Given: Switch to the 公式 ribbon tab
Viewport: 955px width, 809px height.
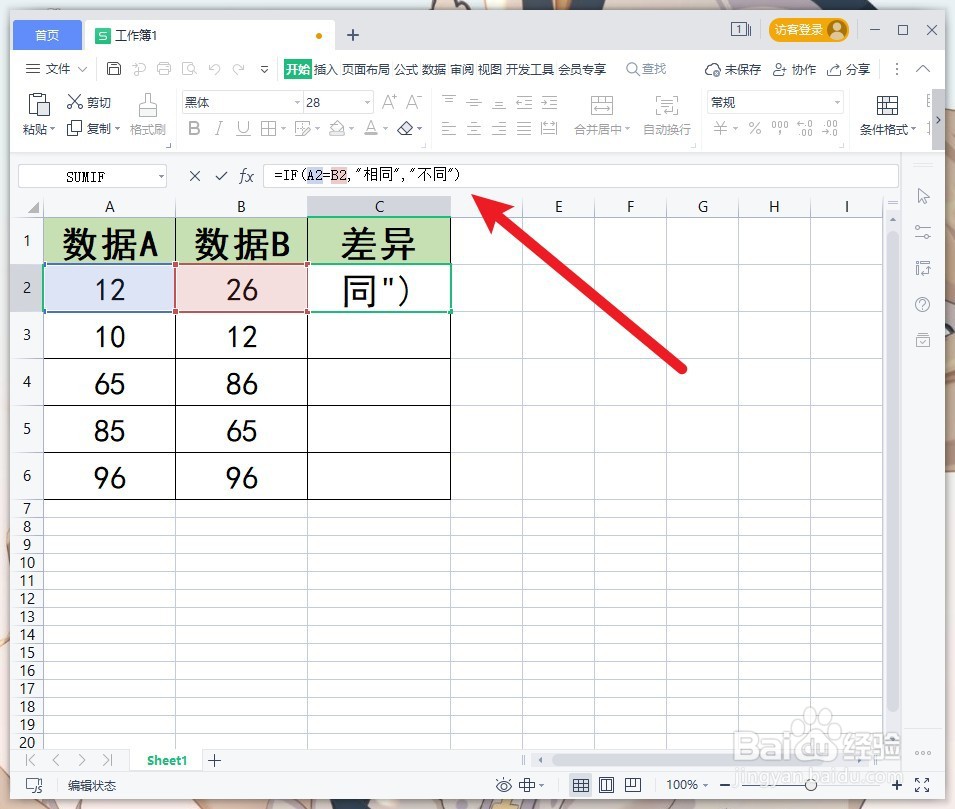Looking at the screenshot, I should tap(404, 69).
